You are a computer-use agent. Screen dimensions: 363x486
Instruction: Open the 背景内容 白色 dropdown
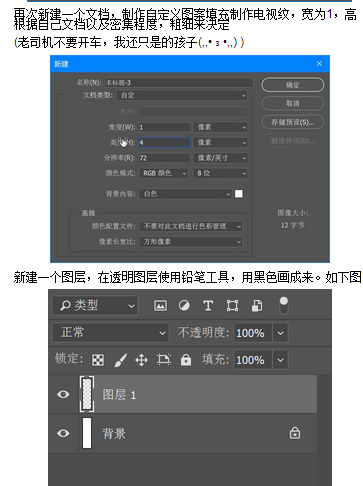(x=186, y=194)
